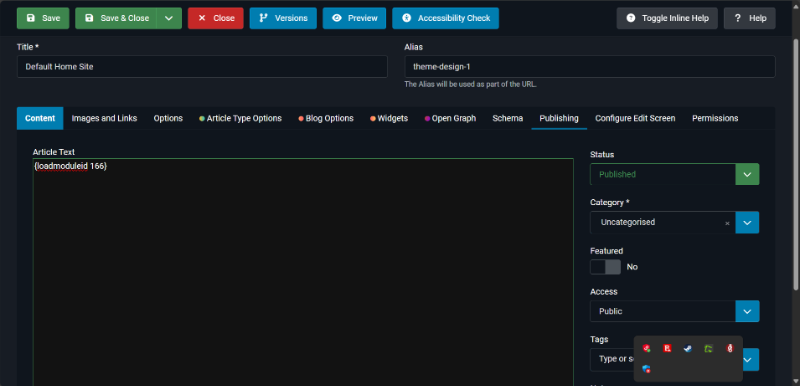Click the green tray icon
The image size is (800, 386).
coord(709,349)
